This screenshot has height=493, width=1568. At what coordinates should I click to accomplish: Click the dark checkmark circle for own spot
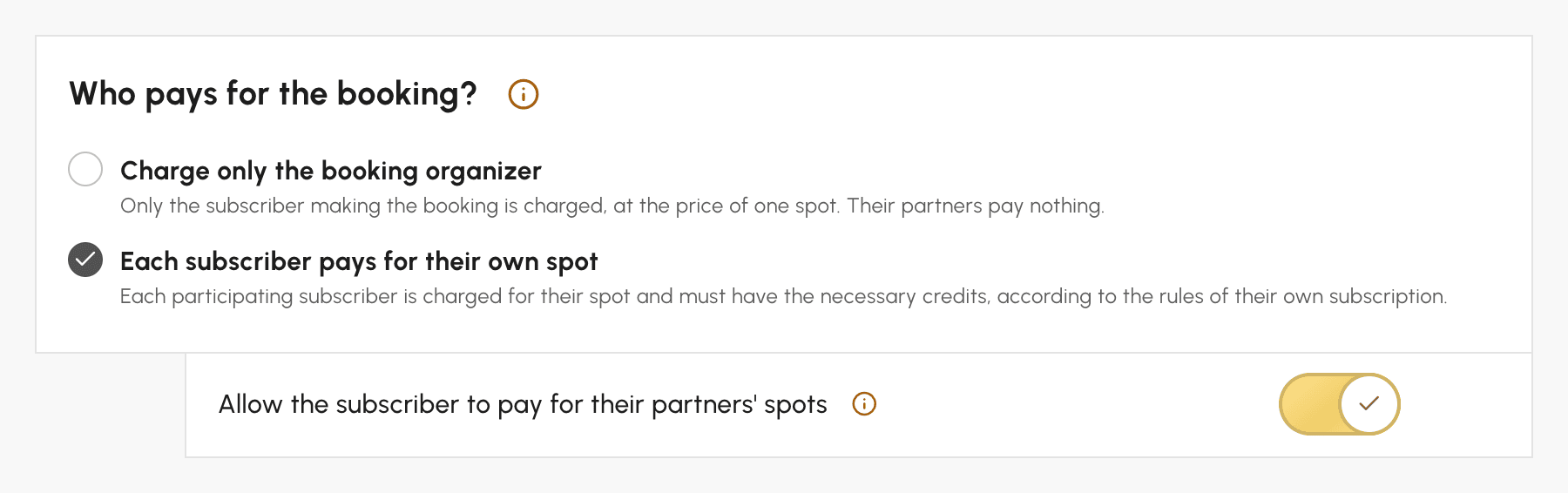(x=85, y=260)
